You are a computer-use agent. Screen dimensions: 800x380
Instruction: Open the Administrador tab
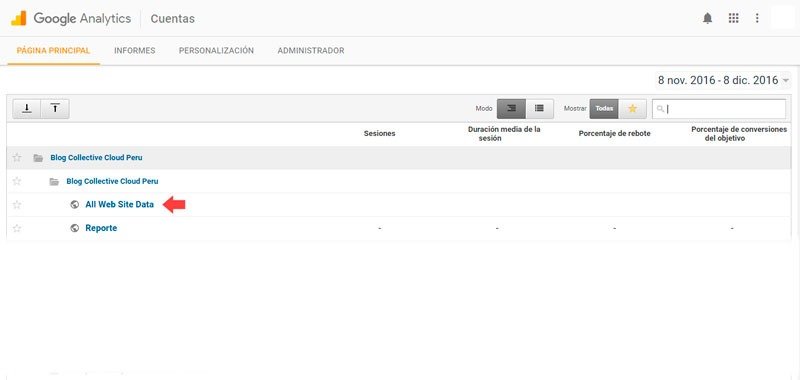click(x=311, y=50)
